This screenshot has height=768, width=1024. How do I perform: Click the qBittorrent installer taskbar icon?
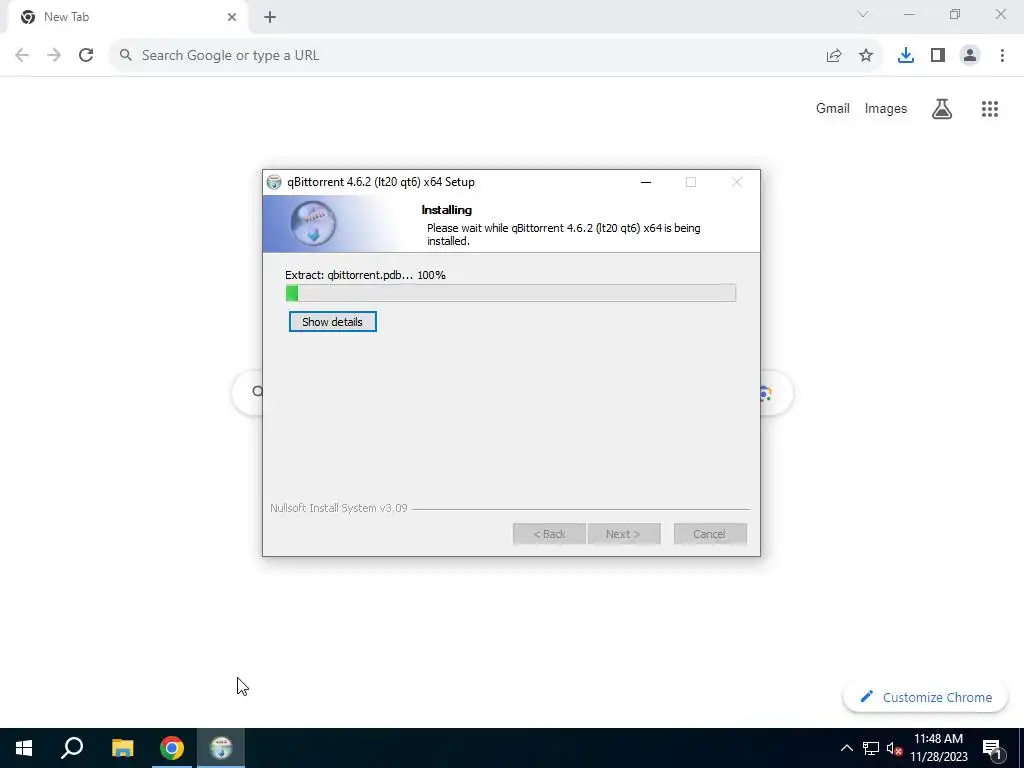coord(221,748)
